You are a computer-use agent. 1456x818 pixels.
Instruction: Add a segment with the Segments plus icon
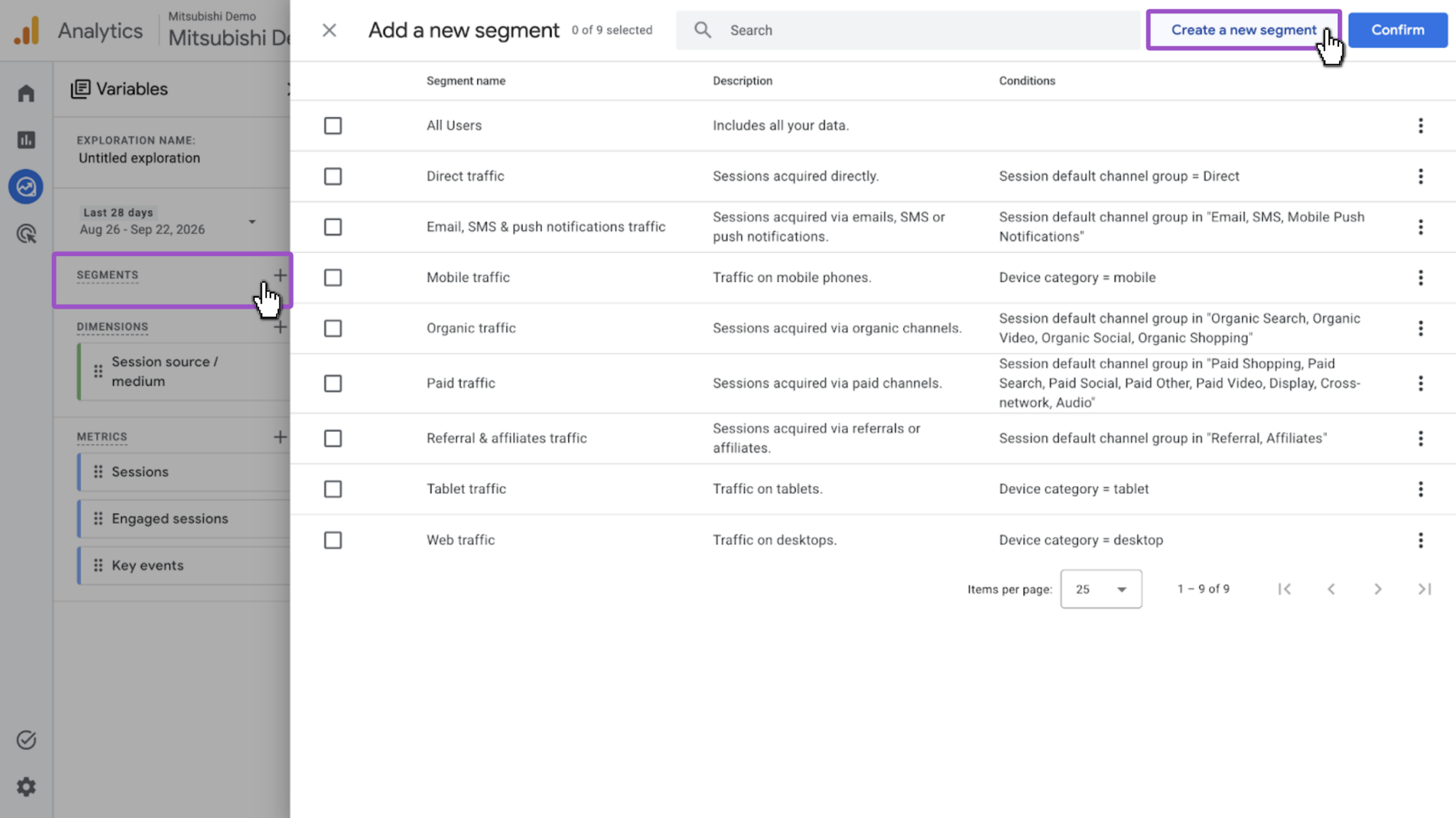280,275
